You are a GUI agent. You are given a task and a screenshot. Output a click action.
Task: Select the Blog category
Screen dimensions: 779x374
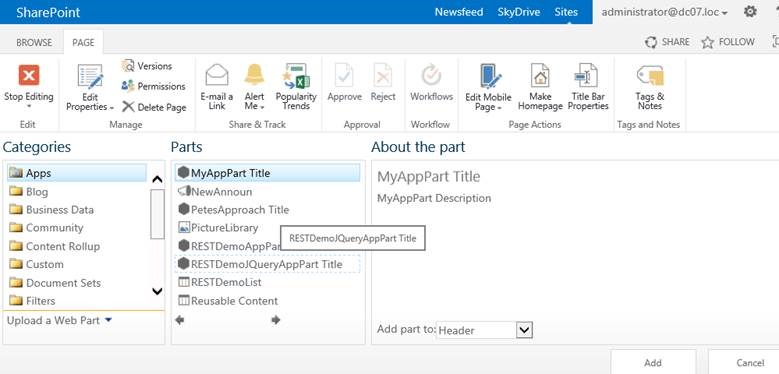coord(77,192)
